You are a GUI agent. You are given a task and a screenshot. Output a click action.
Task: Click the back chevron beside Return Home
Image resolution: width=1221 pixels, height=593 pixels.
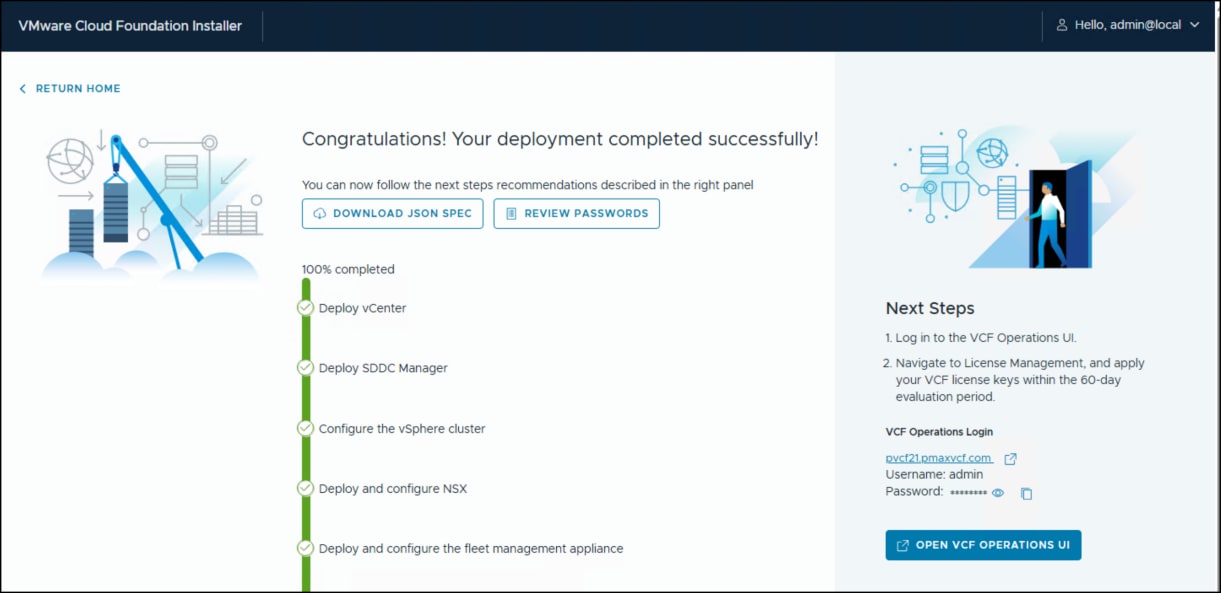(x=23, y=89)
